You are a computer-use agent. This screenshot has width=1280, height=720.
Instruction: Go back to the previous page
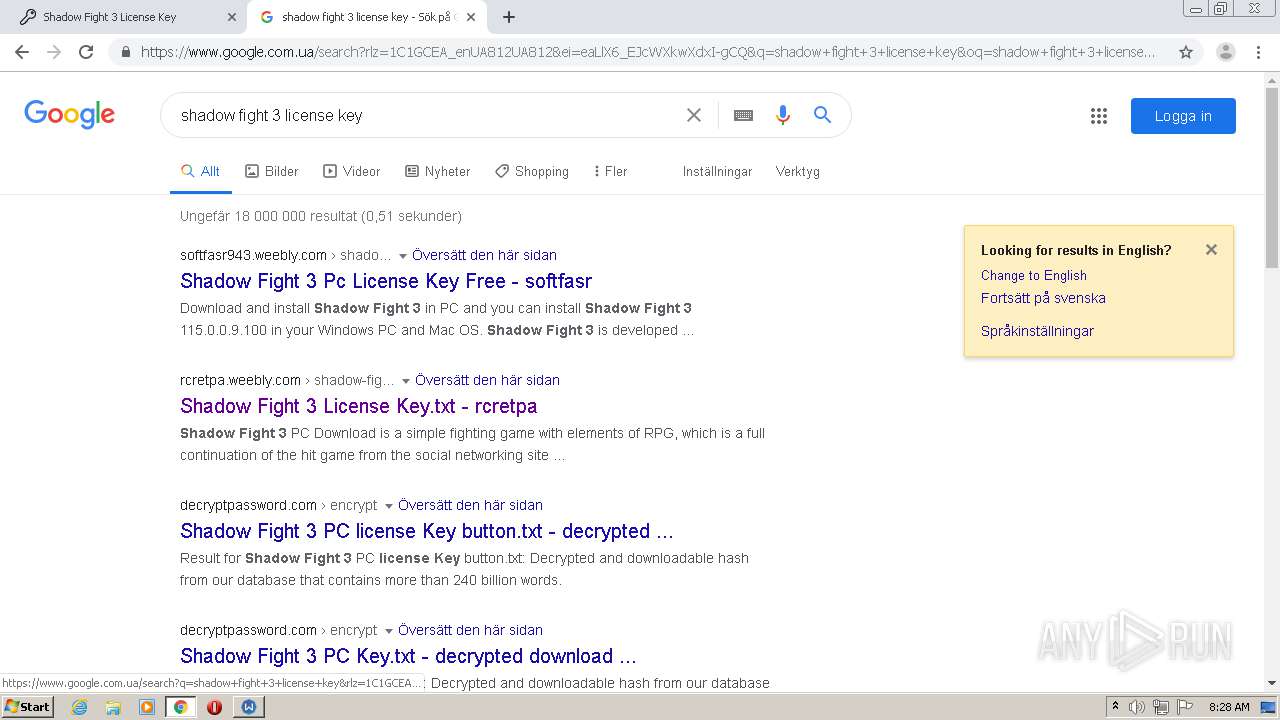(22, 52)
